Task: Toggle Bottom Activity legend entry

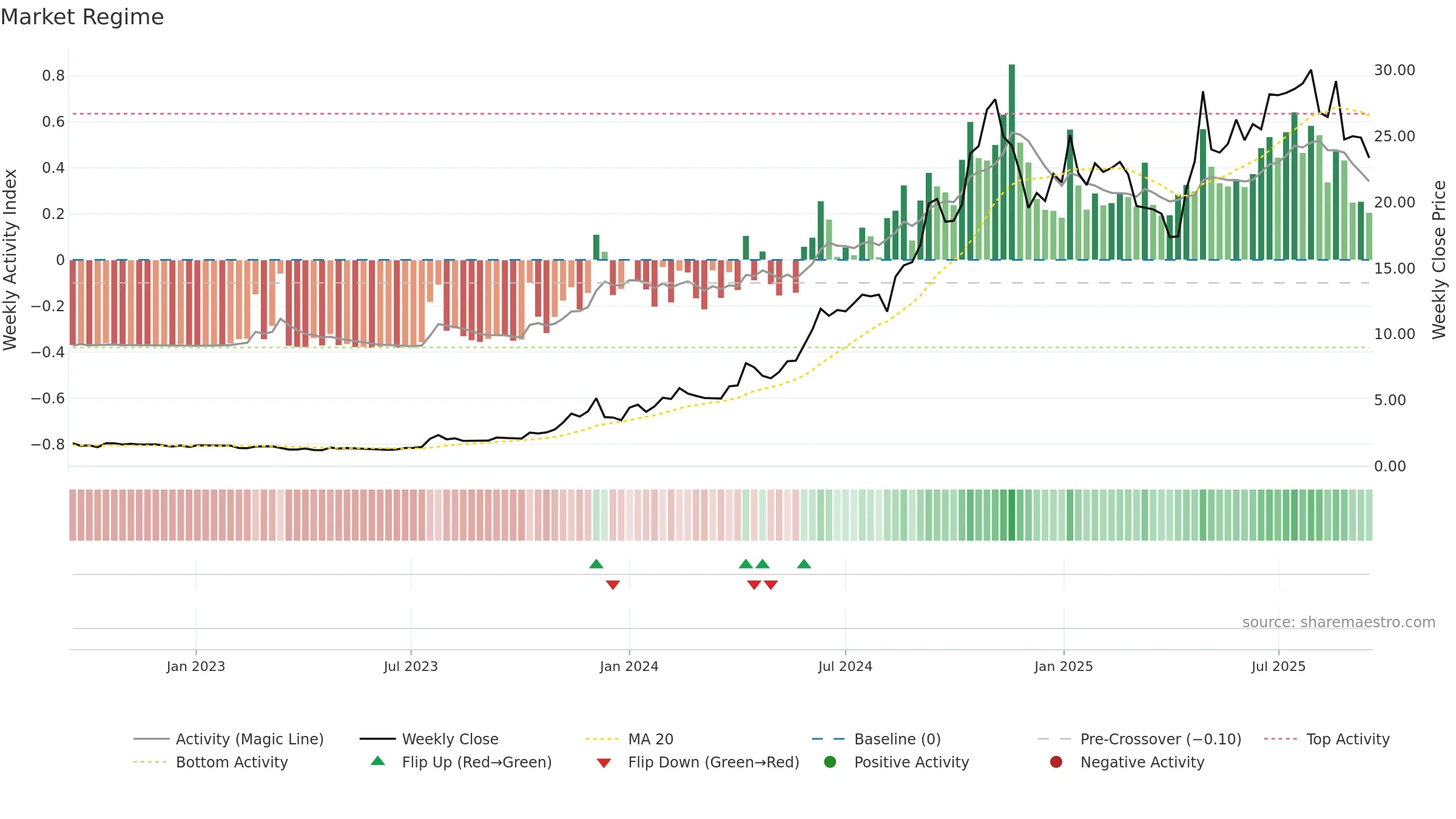Action: (211, 762)
